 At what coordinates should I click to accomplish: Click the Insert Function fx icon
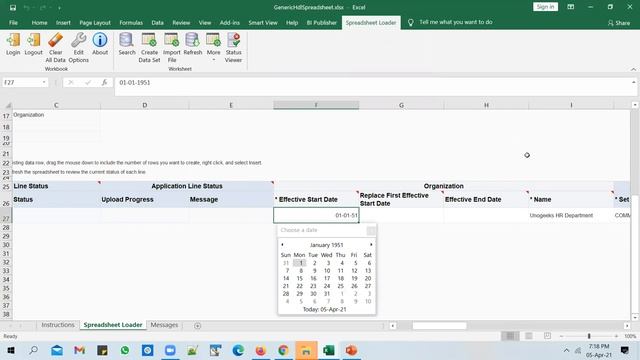pos(104,82)
